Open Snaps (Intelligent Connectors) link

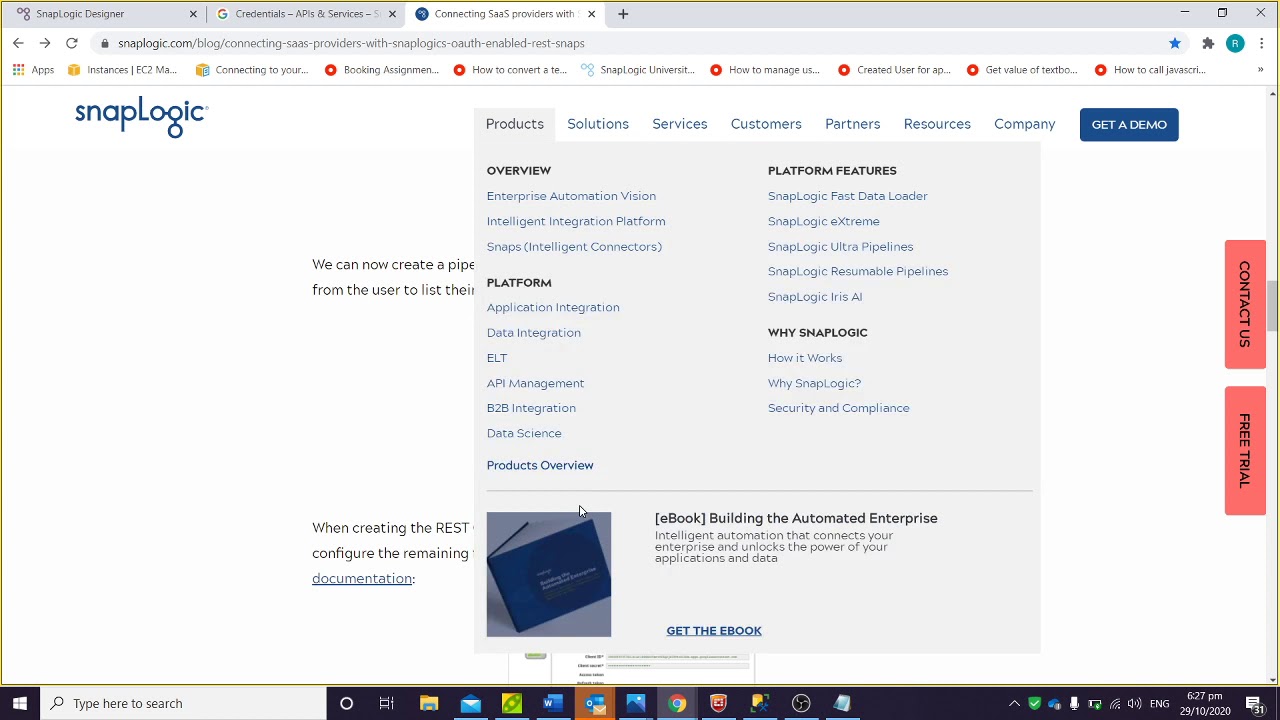574,246
